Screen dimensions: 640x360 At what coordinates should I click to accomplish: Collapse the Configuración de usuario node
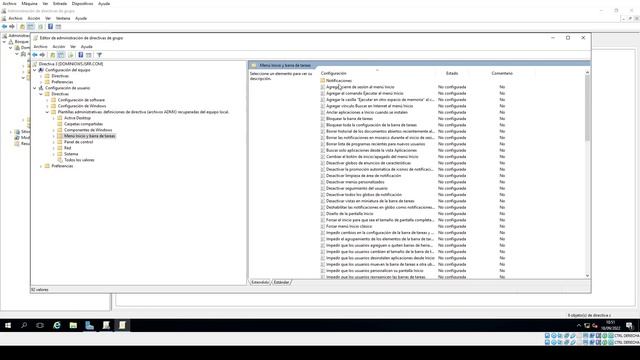[x=35, y=88]
